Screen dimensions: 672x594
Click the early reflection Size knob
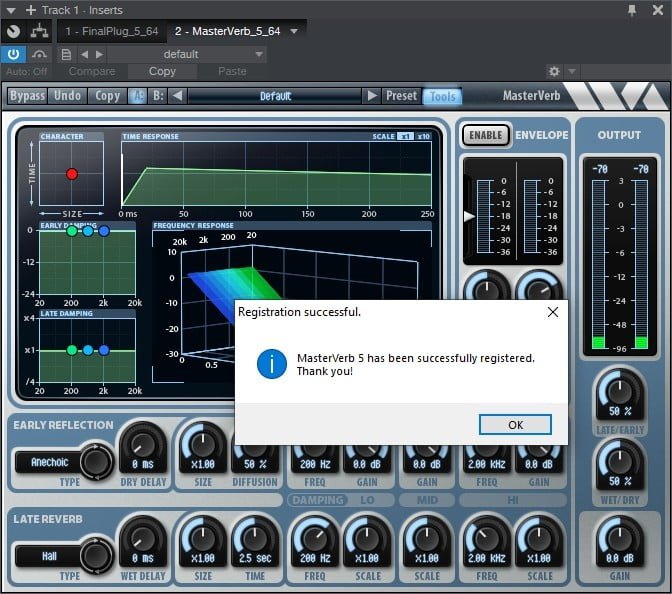coord(203,445)
